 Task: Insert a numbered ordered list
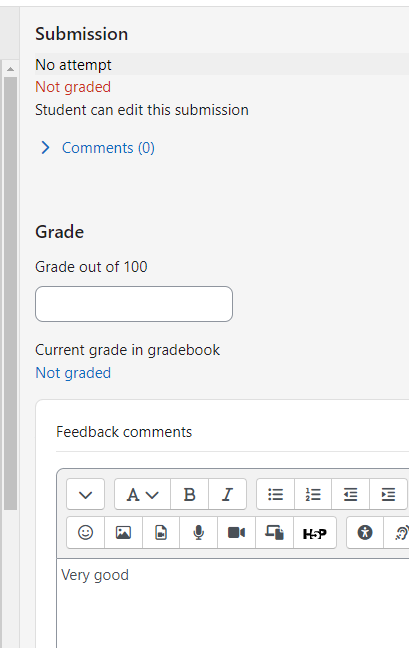click(x=313, y=494)
